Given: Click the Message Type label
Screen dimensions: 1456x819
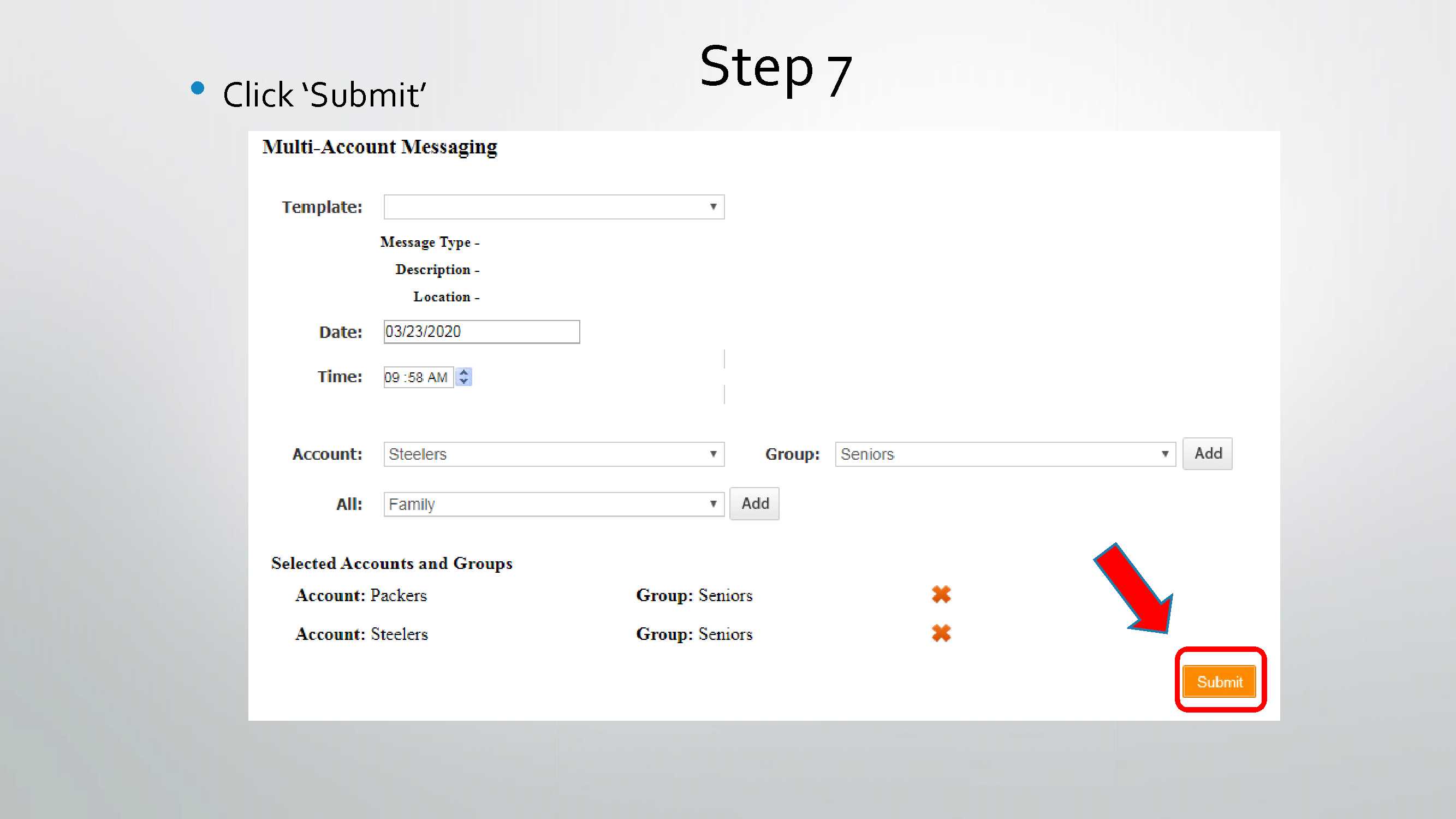Looking at the screenshot, I should 430,242.
